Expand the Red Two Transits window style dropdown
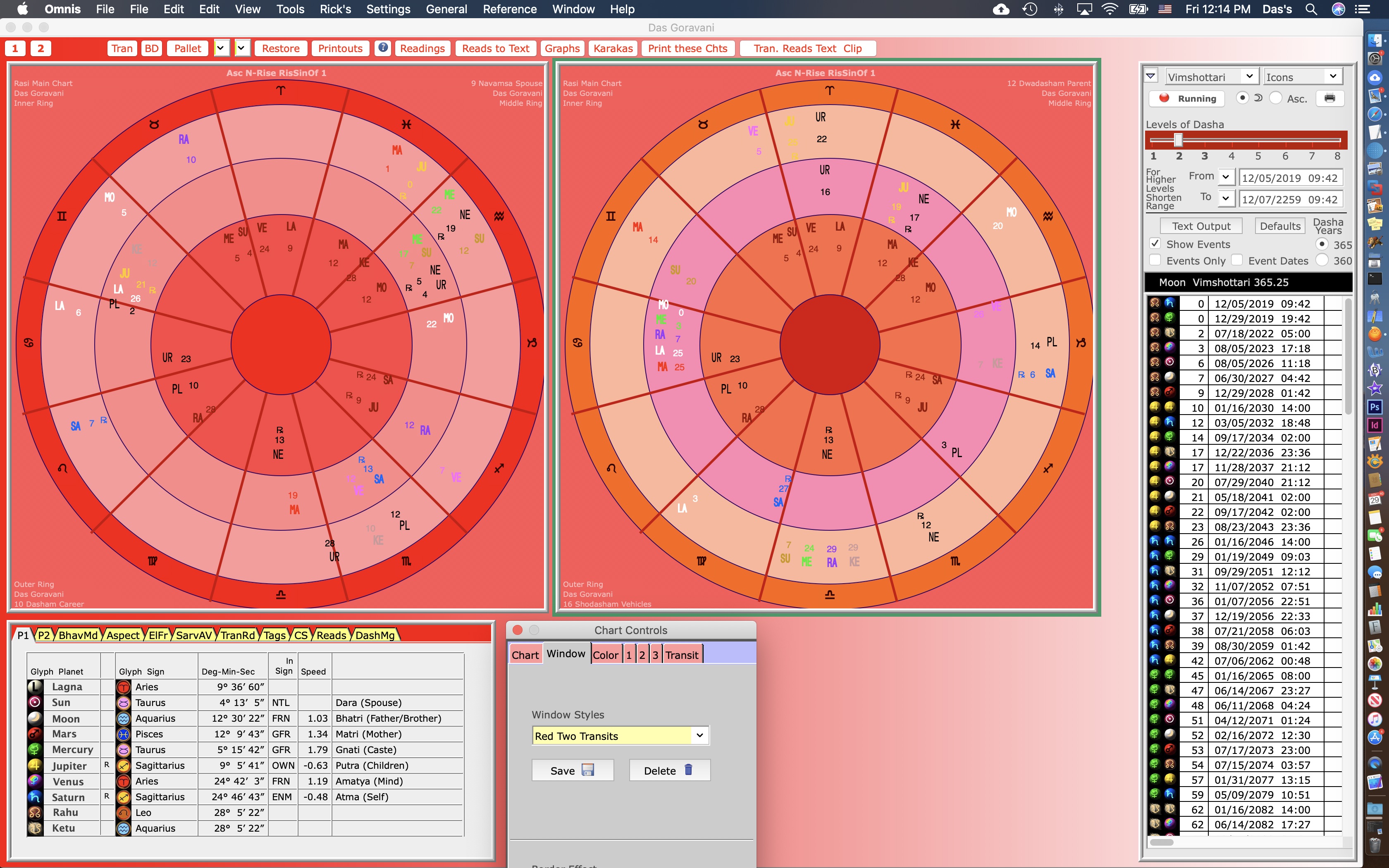The height and width of the screenshot is (868, 1389). tap(699, 735)
